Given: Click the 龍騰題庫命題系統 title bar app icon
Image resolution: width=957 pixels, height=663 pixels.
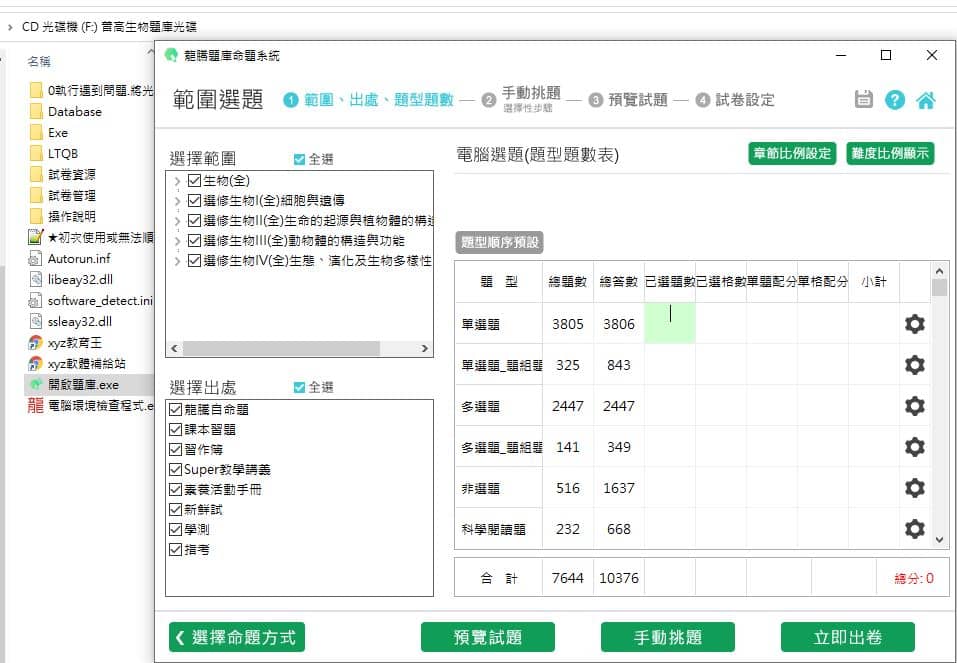Looking at the screenshot, I should [172, 56].
